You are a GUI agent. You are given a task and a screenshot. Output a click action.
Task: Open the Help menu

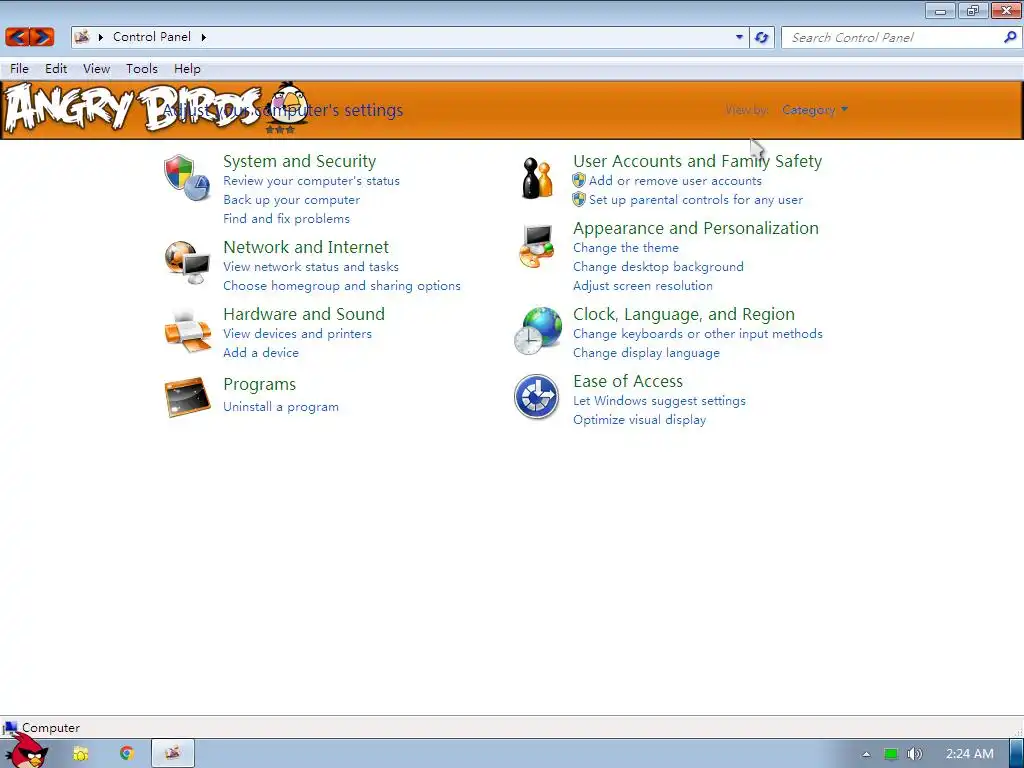(187, 69)
